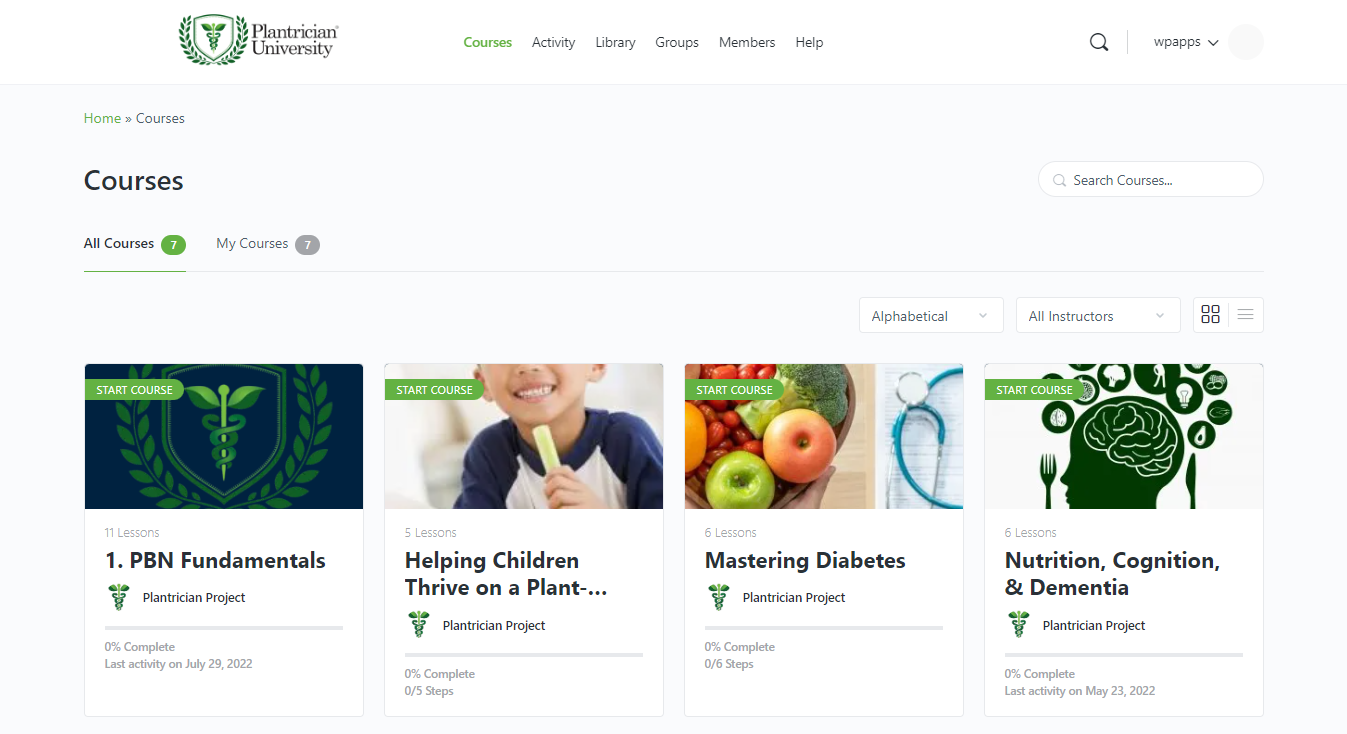Click Plantrician Project caduceus icon under PBN Fundamentals
Image resolution: width=1347 pixels, height=734 pixels.
pos(119,597)
